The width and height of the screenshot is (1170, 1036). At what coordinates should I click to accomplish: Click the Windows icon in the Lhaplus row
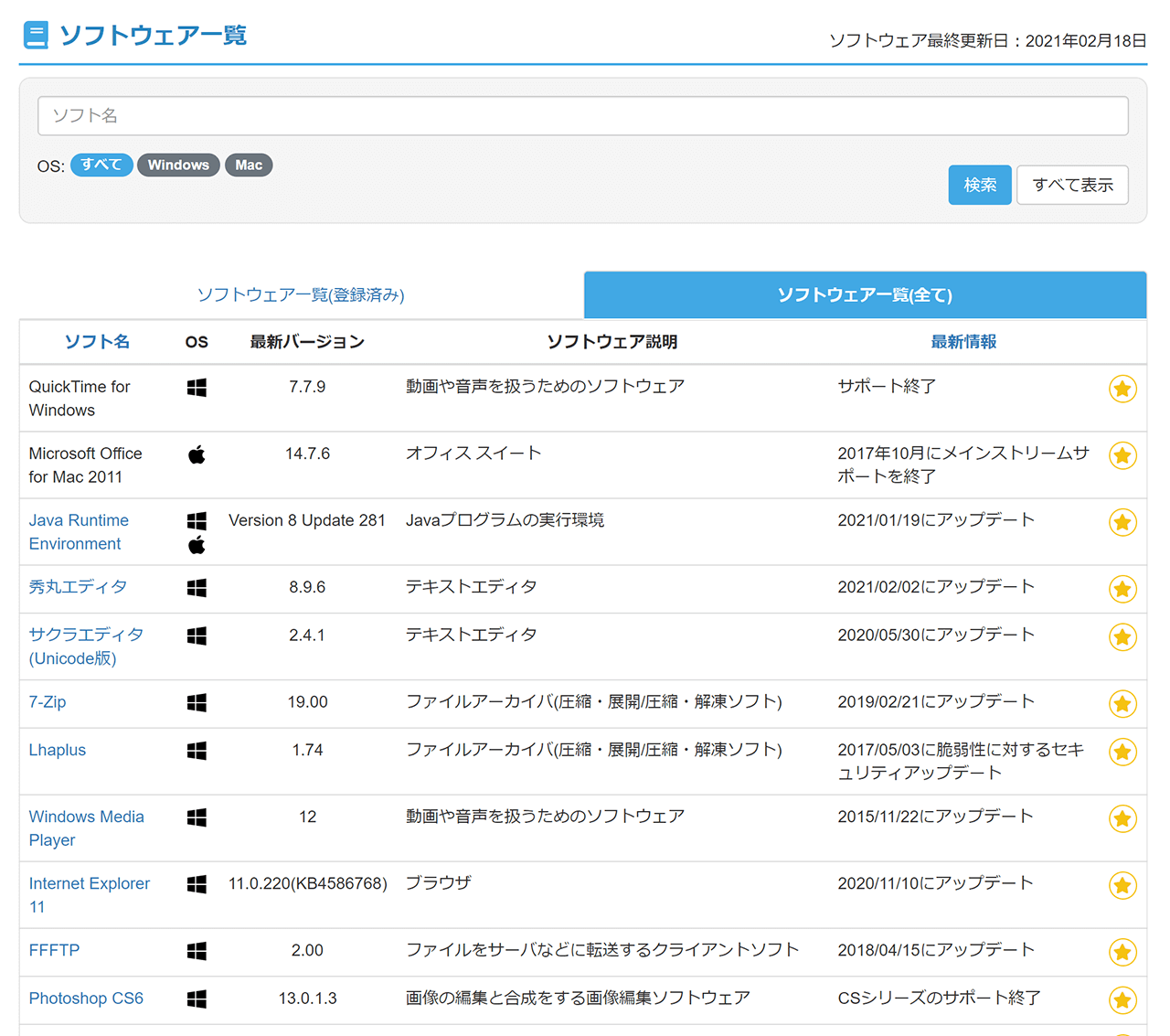point(197,751)
